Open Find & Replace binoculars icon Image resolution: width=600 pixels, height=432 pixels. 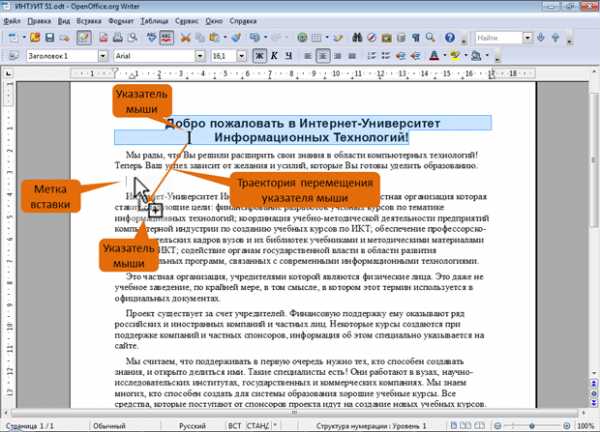coord(357,37)
